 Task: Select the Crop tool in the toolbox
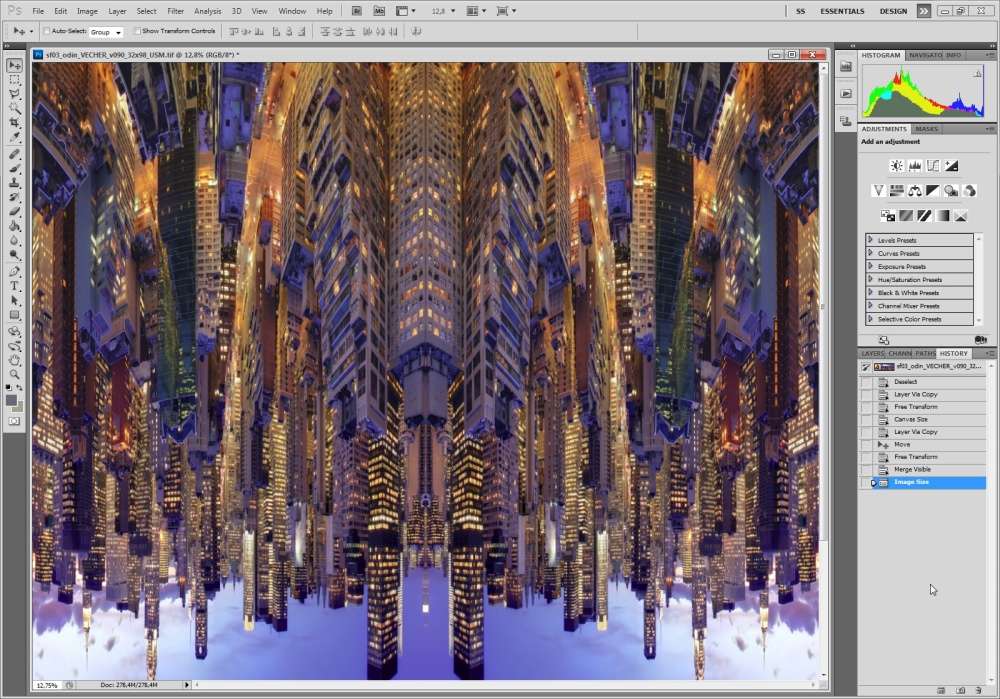tap(14, 122)
